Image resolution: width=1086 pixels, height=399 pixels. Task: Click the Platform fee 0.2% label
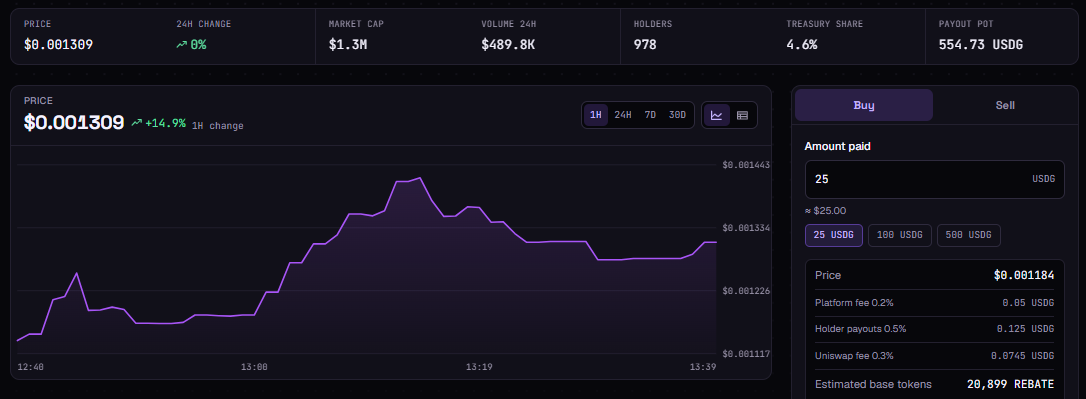[854, 303]
